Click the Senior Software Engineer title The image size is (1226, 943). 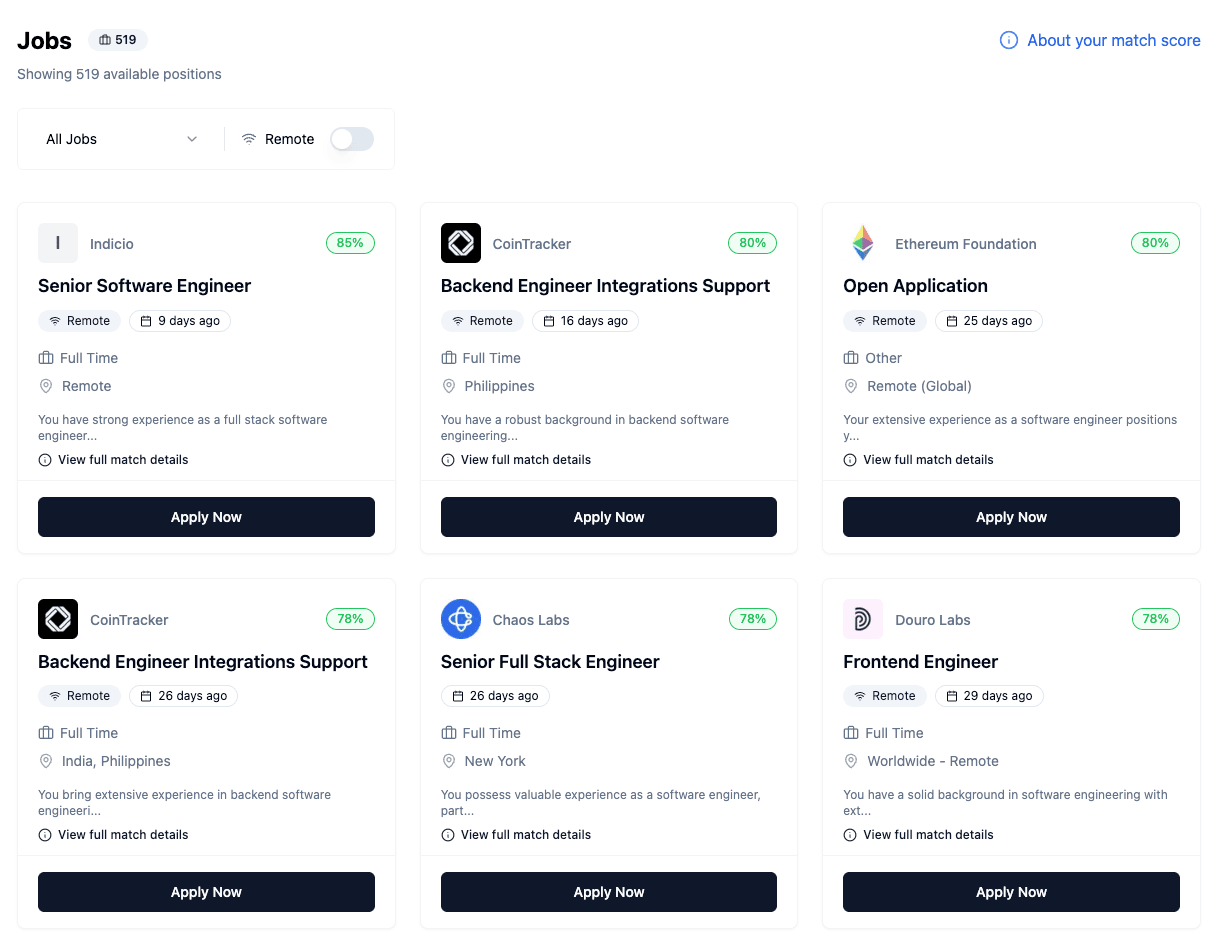(x=145, y=286)
